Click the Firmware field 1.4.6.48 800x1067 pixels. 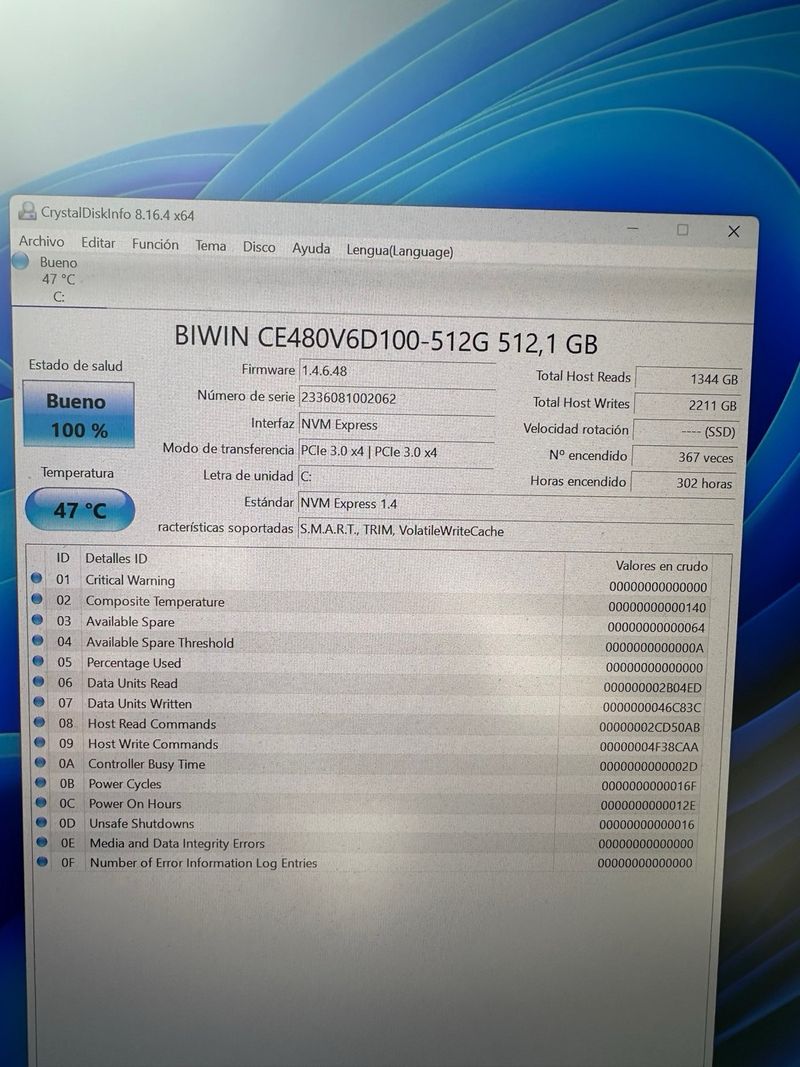[x=397, y=371]
